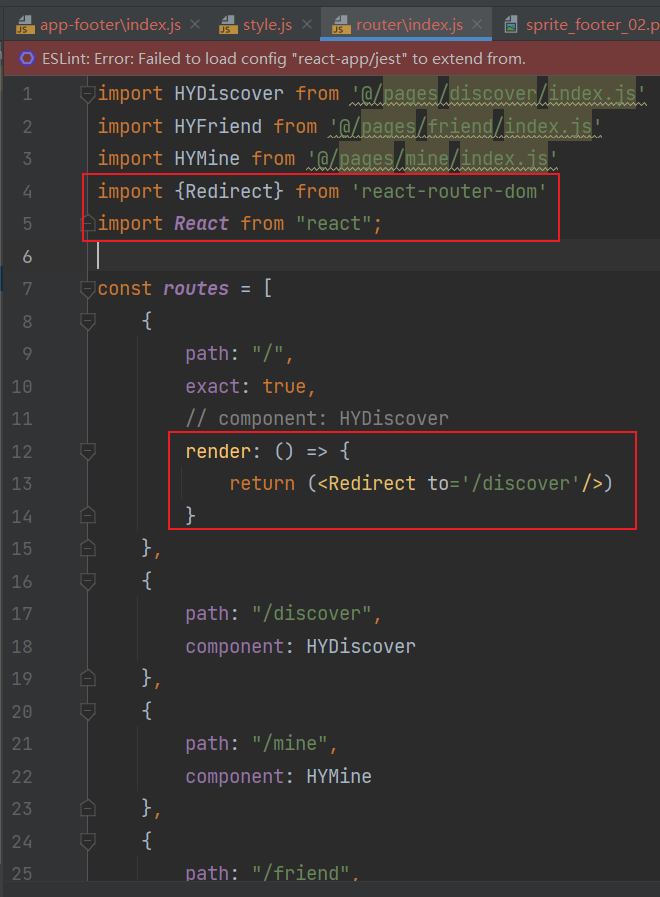Click the fold end marker on line 15
660x897 pixels.
(x=88, y=549)
